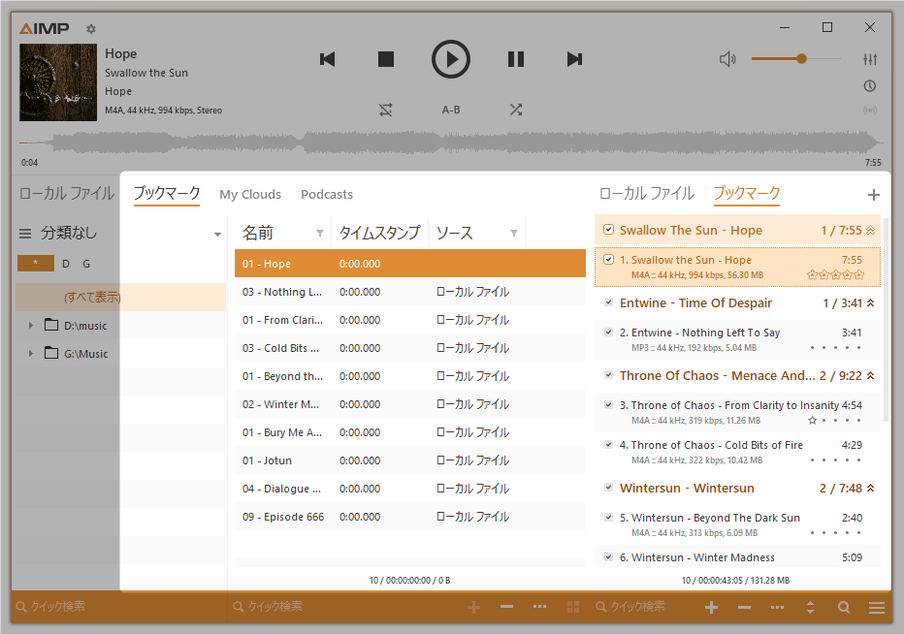Select the playlist ブックマーク tab
This screenshot has width=904, height=634.
pyautogui.click(x=747, y=194)
